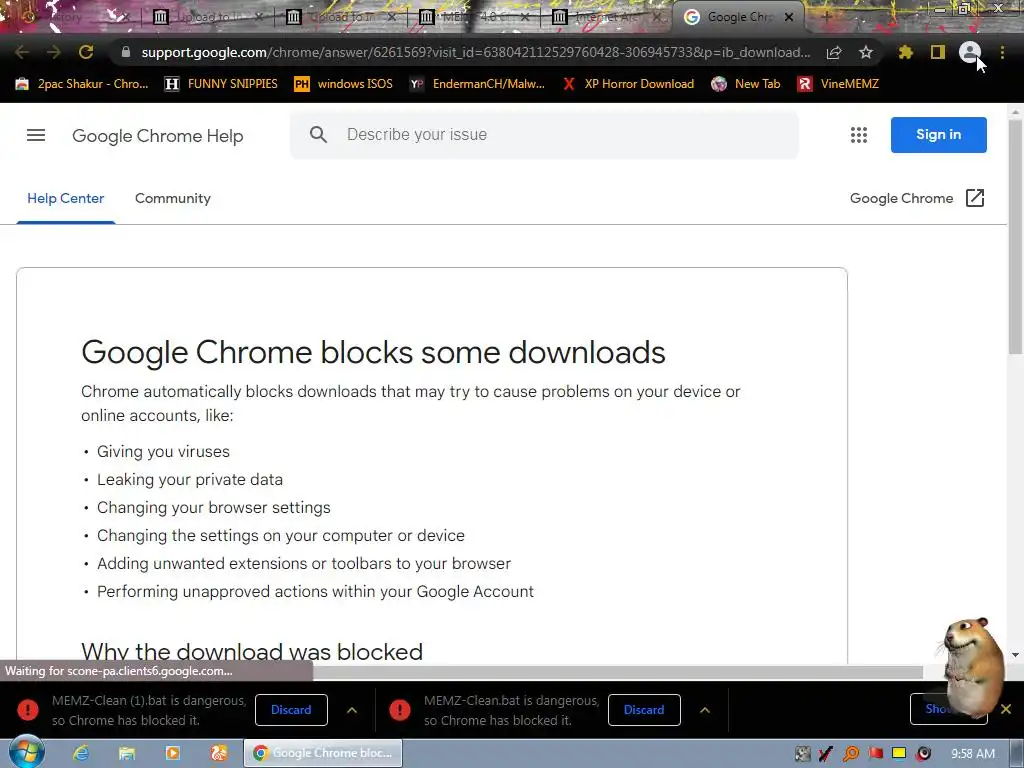The image size is (1024, 768).
Task: Click the MEMZ-Clean.bat warning icon
Action: [400, 709]
